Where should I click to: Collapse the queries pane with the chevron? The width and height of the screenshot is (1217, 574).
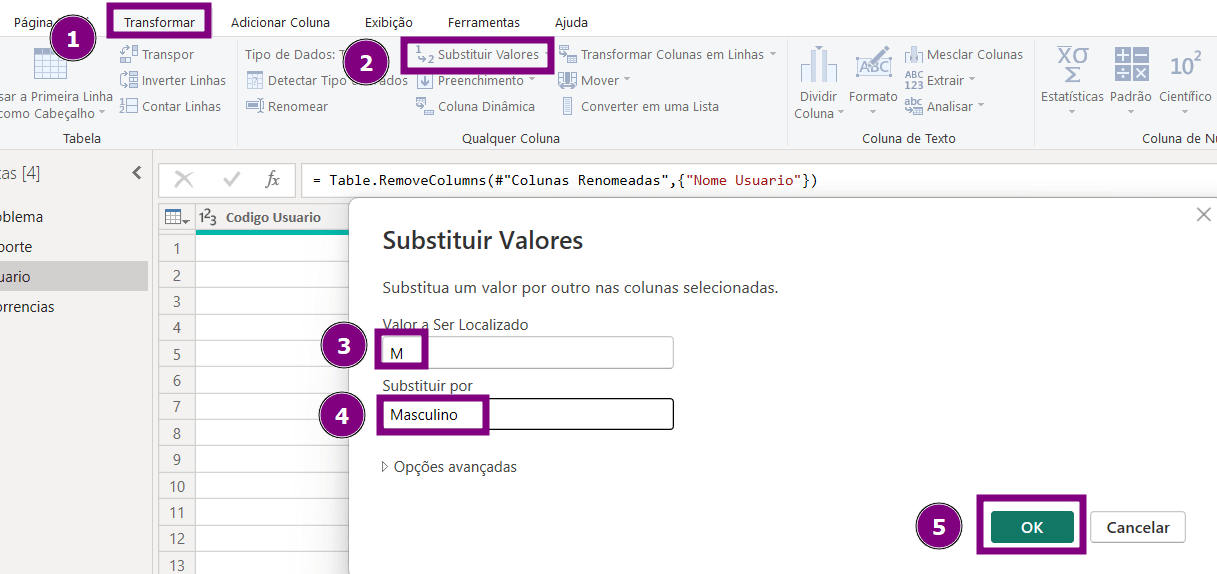point(137,173)
